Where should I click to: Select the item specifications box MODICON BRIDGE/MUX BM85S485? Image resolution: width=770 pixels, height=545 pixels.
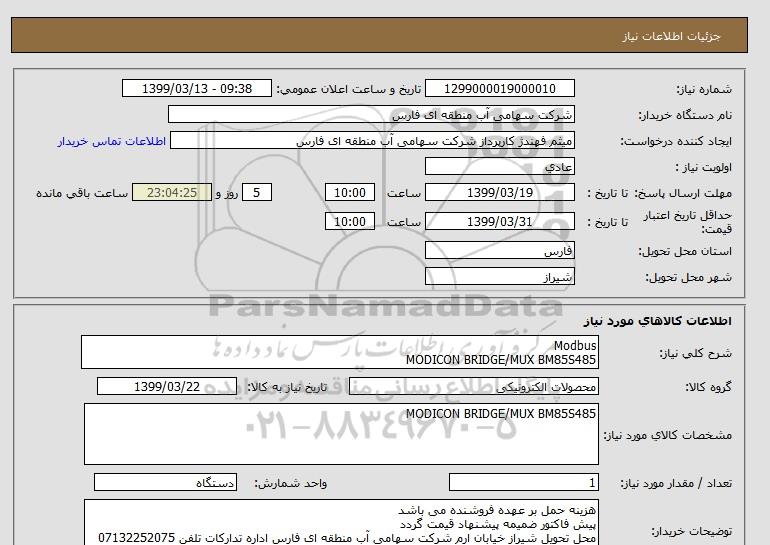pos(341,434)
